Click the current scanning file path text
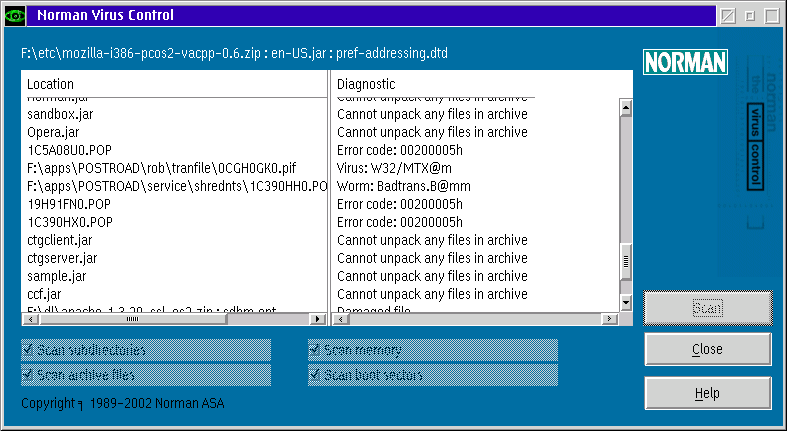787x431 pixels. (234, 53)
